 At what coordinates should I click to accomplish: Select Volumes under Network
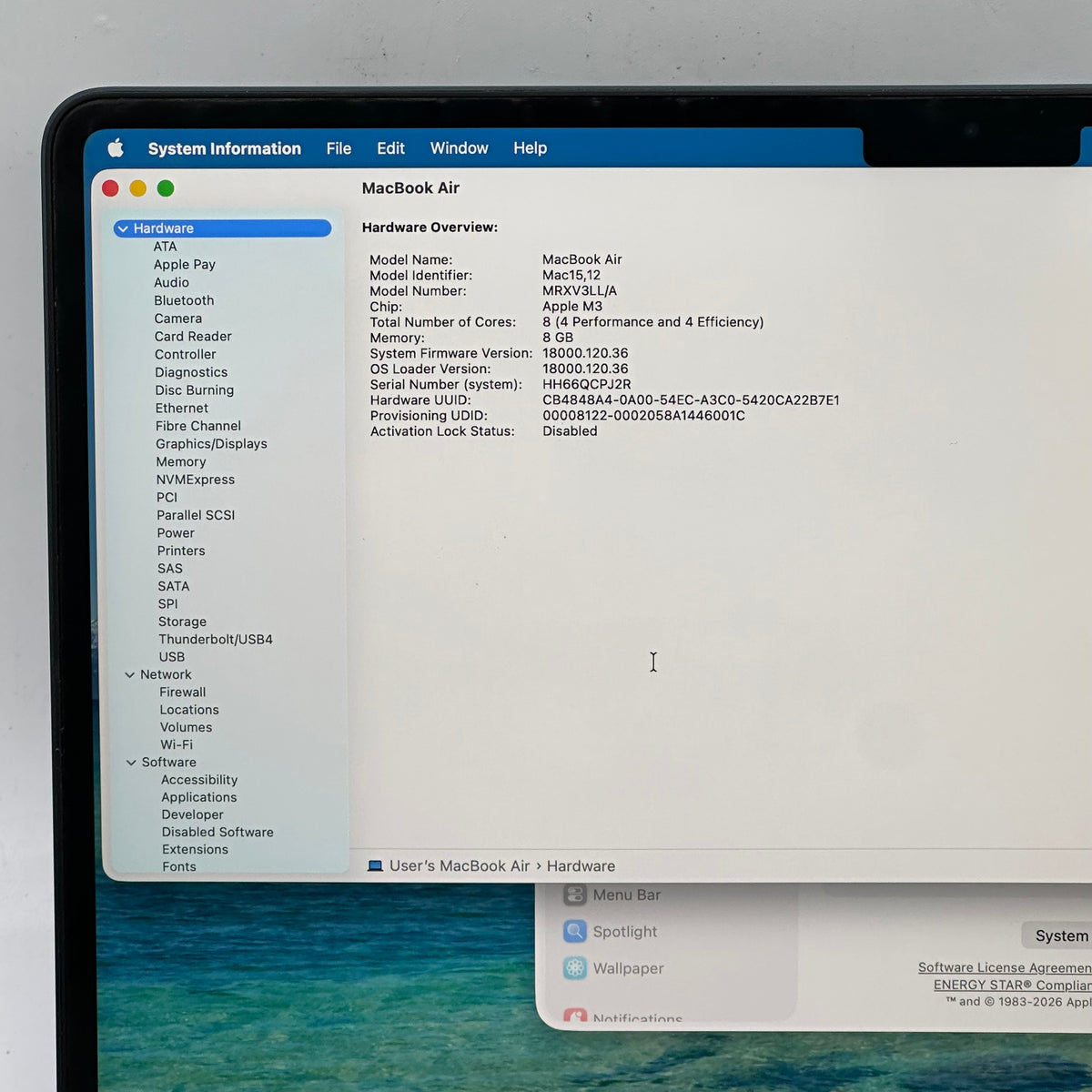187,727
